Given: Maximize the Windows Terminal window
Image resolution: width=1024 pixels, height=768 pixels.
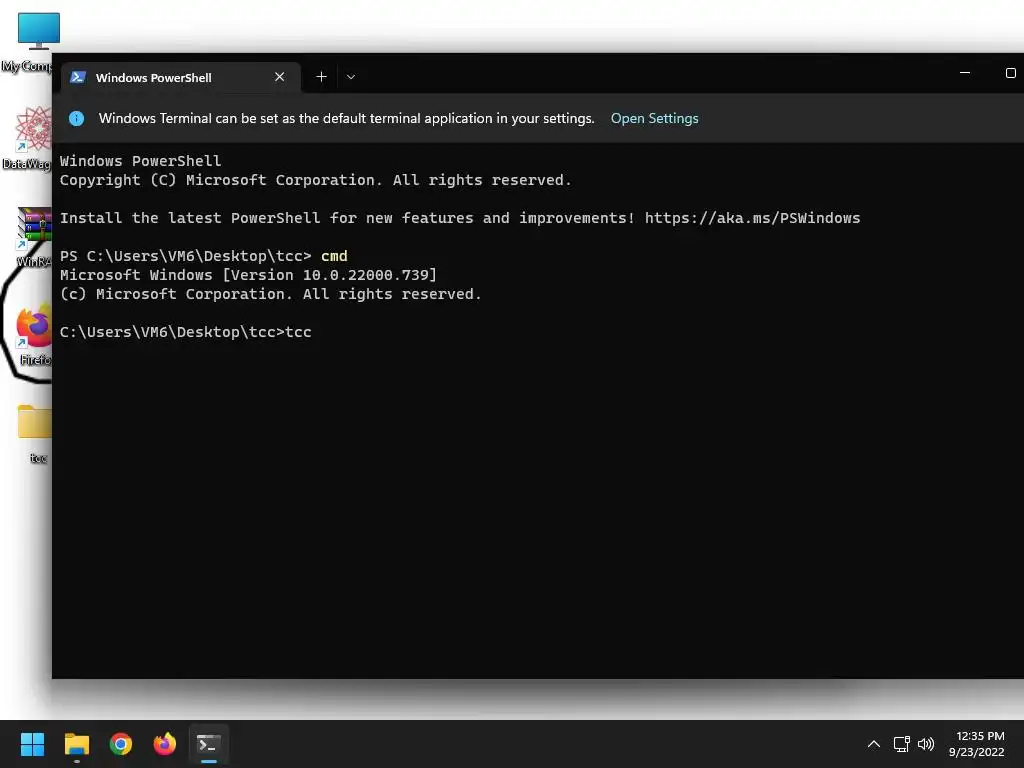Looking at the screenshot, I should coord(1010,72).
